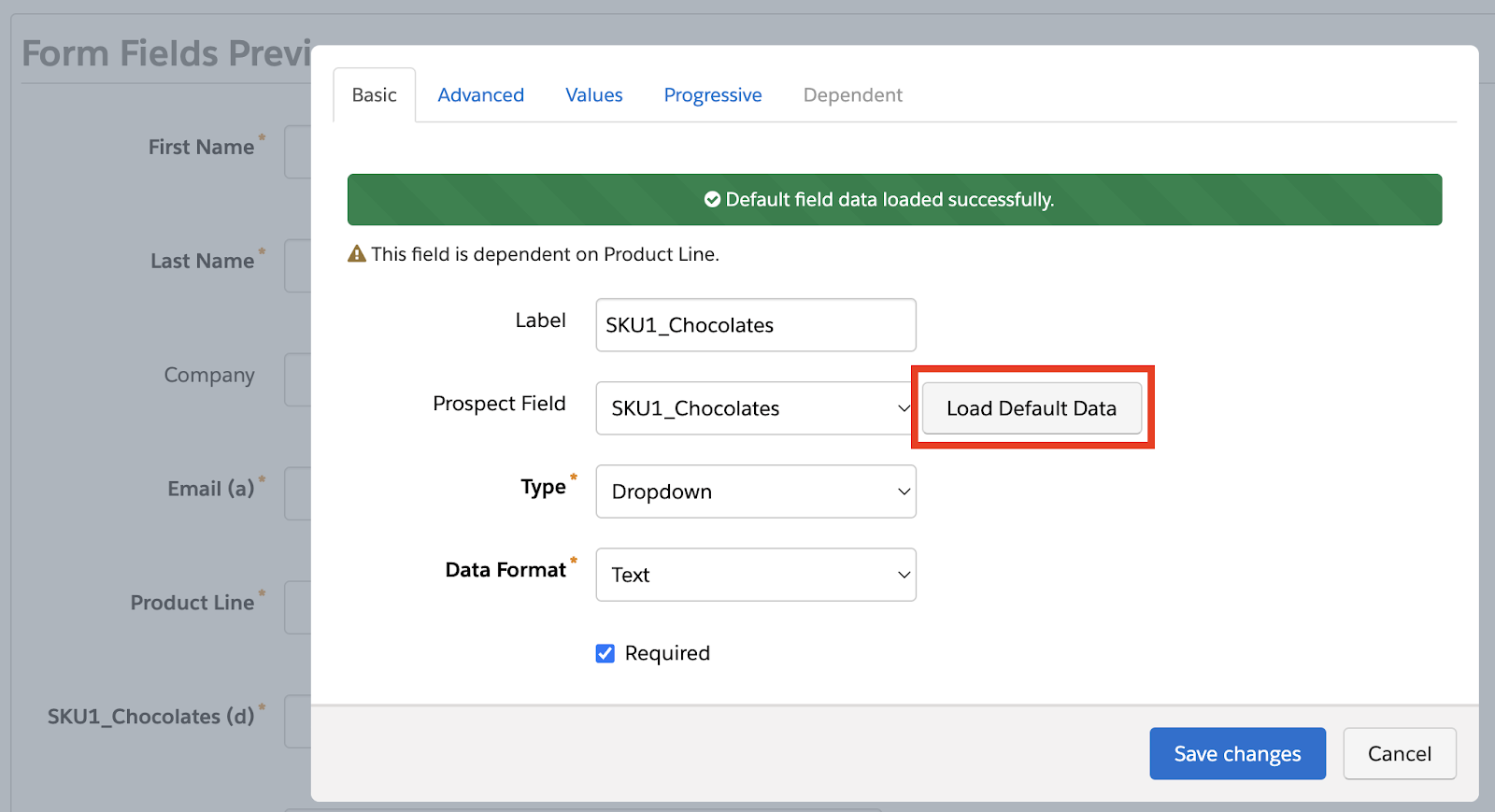Click the Label input field
This screenshot has height=812, width=1495.
coord(756,325)
